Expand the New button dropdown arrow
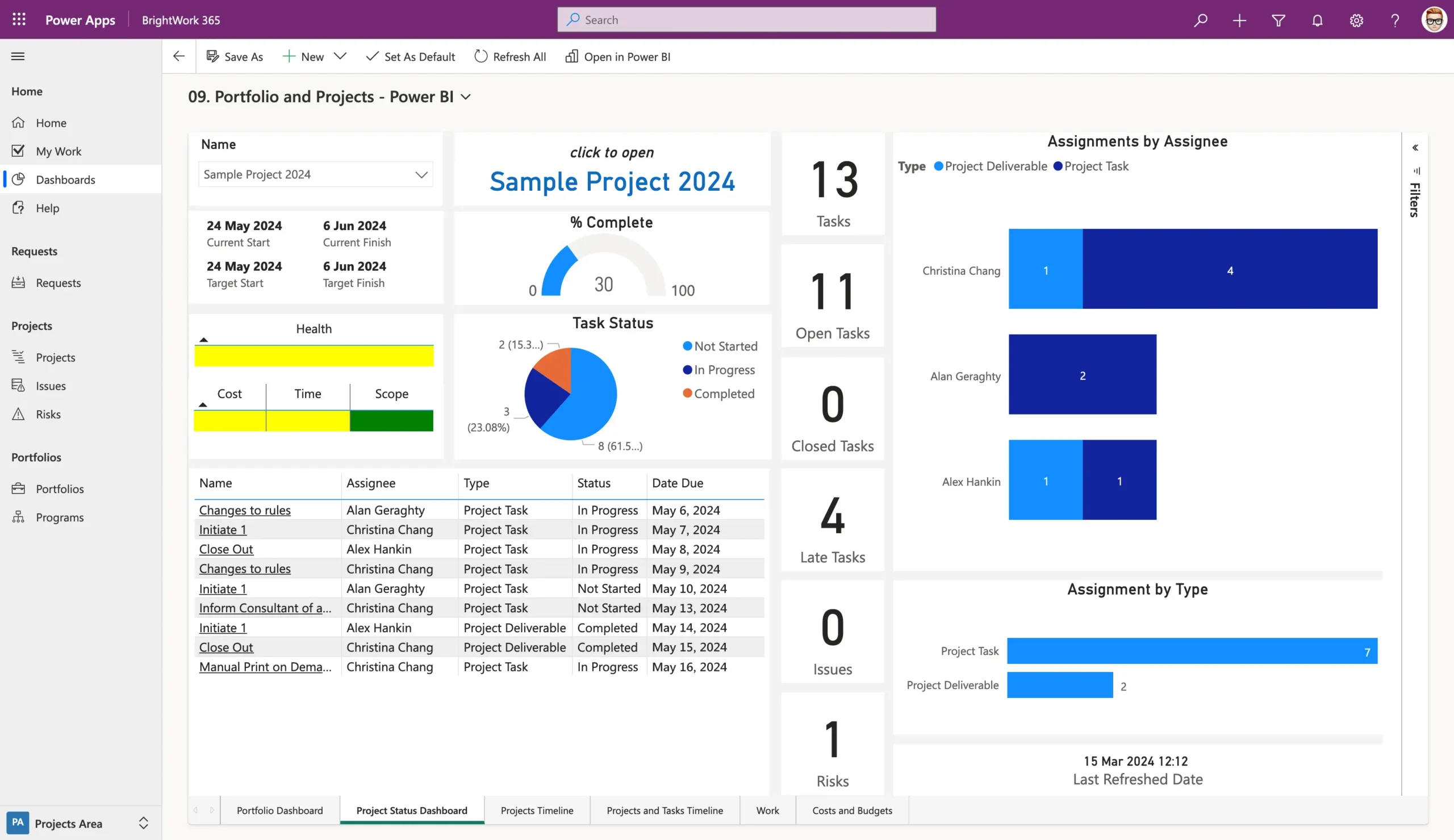 click(340, 57)
